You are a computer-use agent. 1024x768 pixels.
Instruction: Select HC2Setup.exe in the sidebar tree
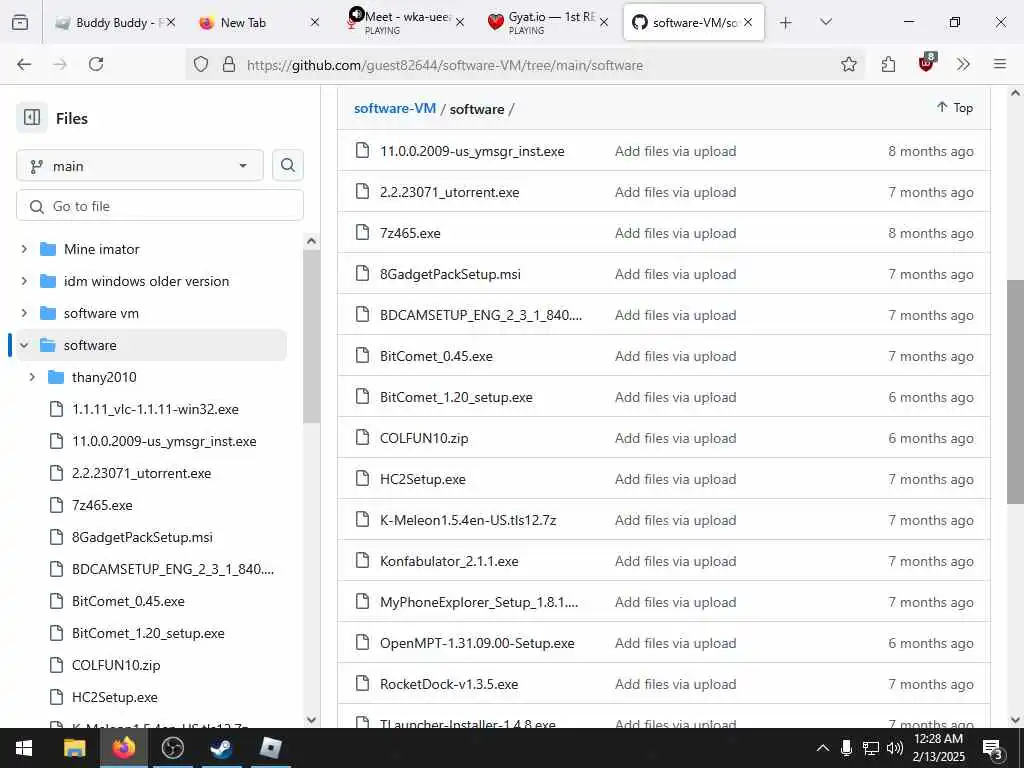[x=114, y=697]
